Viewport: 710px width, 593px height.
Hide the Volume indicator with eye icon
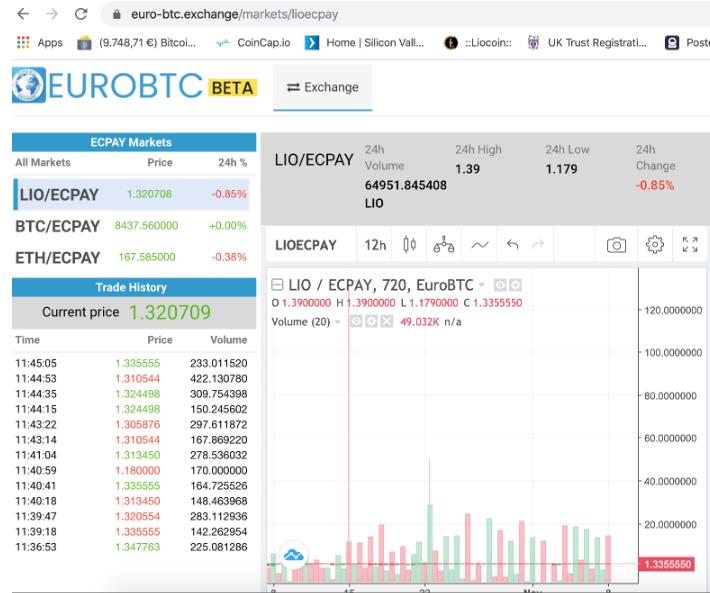click(x=356, y=321)
